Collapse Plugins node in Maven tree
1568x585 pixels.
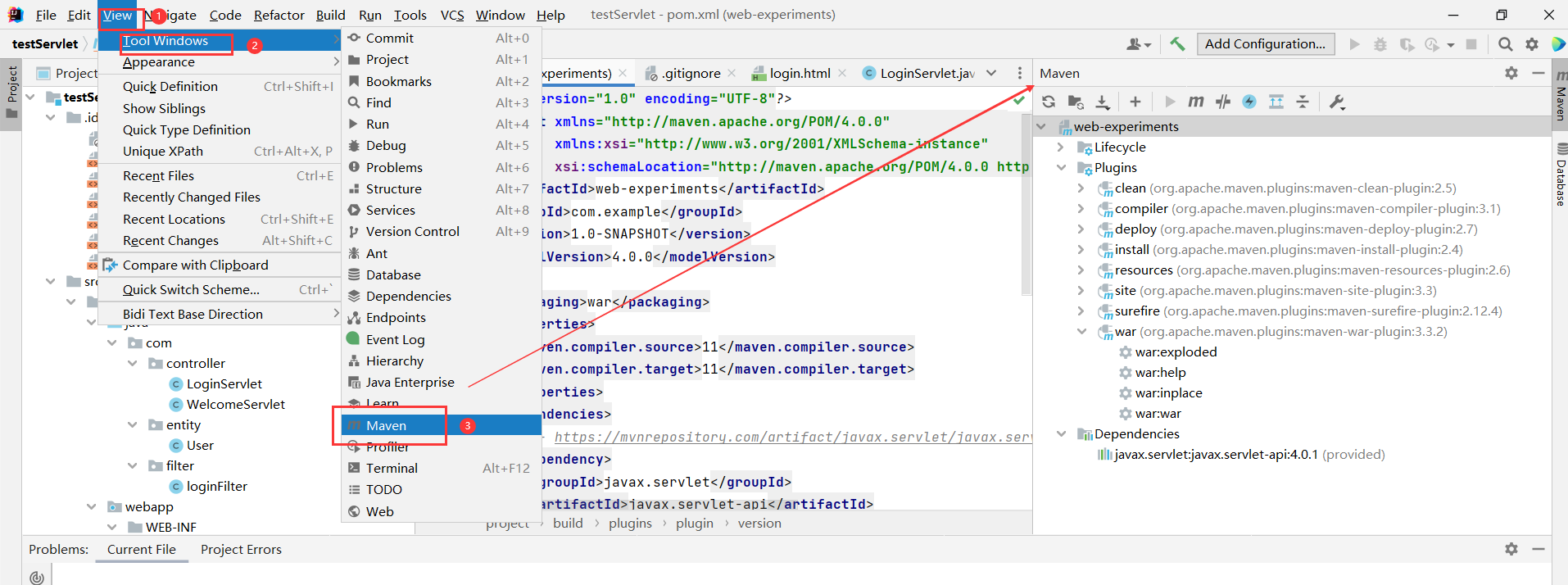tap(1061, 167)
